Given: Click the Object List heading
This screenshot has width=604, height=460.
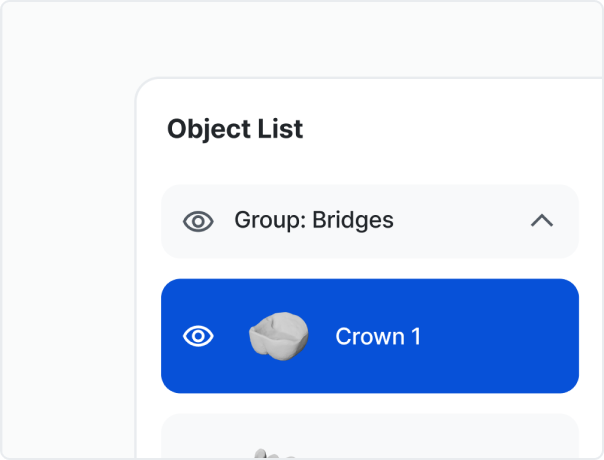Looking at the screenshot, I should coord(235,129).
